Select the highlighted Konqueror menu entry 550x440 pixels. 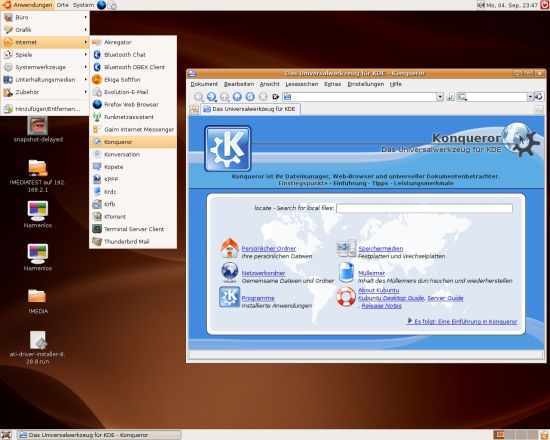click(x=133, y=142)
